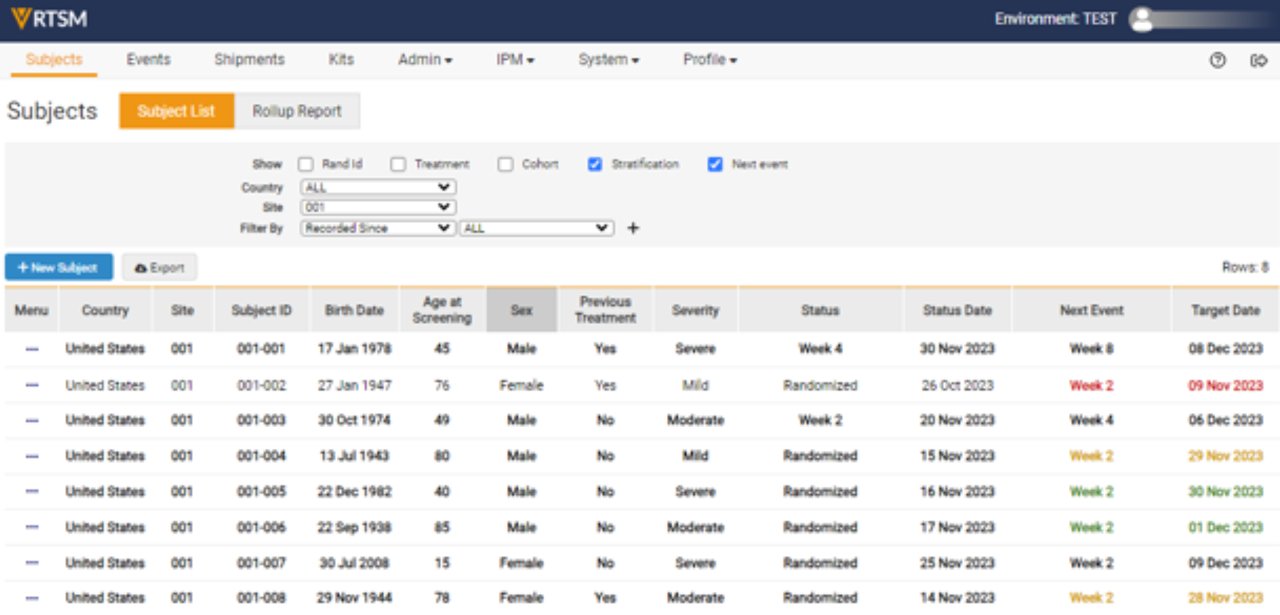
Task: Open row menu for subject 001-001
Action: 32,349
